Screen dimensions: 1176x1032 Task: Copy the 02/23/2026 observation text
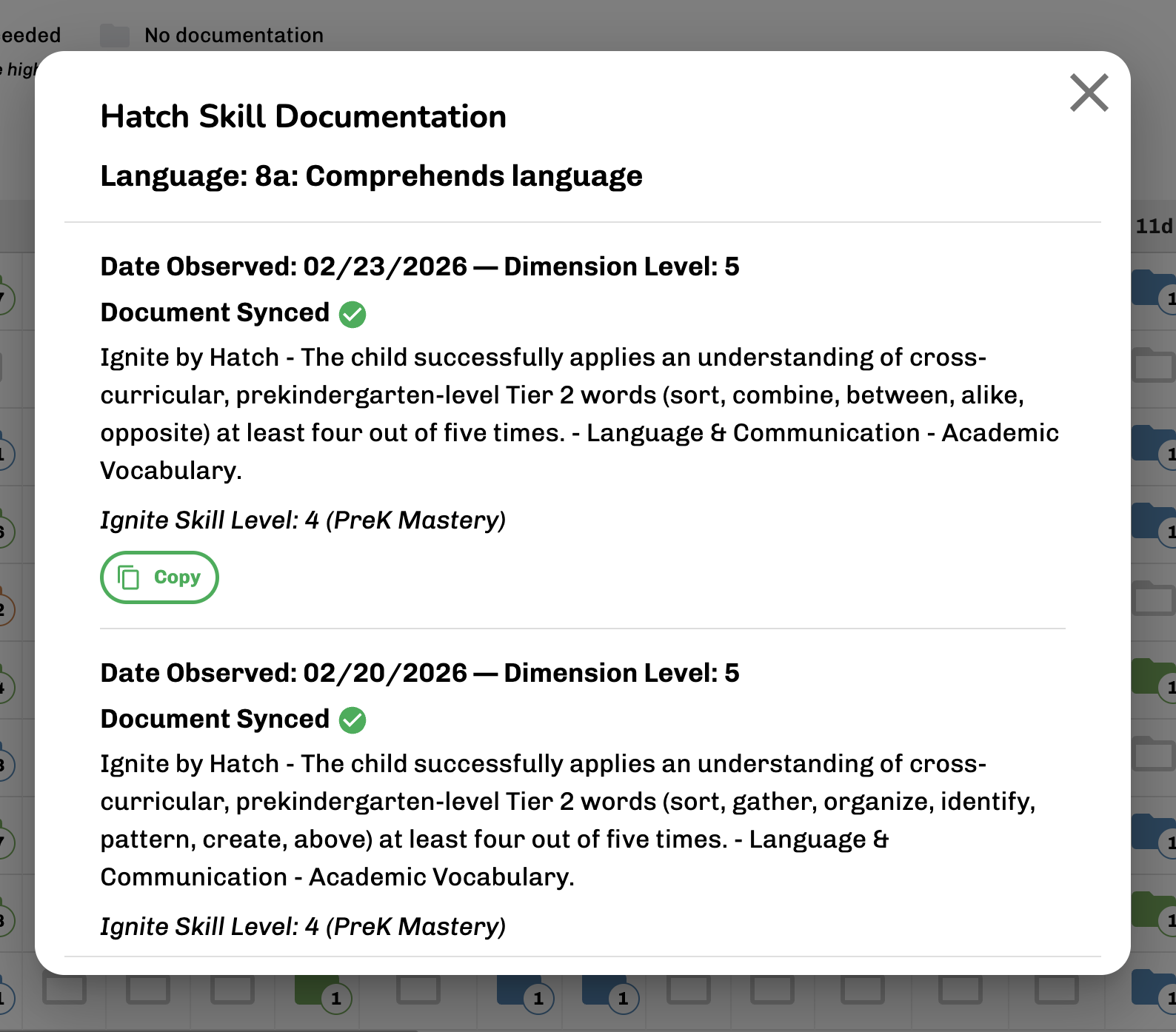point(159,577)
